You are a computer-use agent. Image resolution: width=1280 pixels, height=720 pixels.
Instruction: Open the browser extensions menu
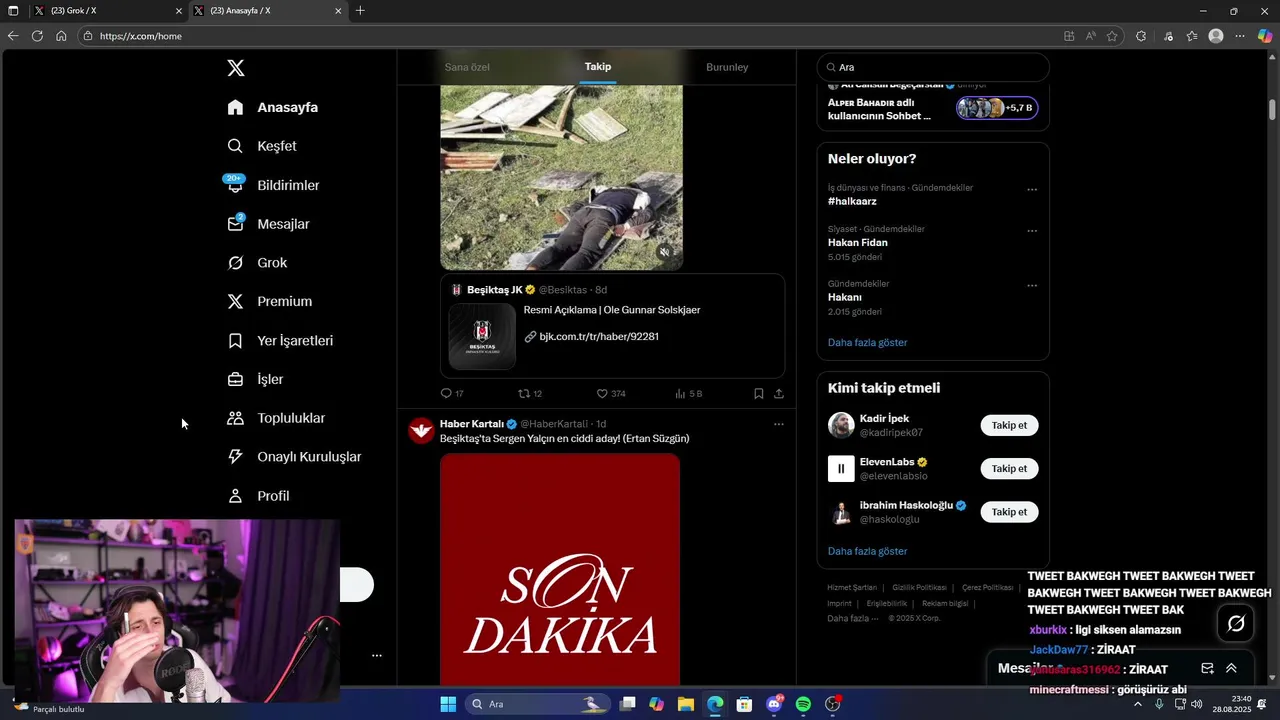1141,36
